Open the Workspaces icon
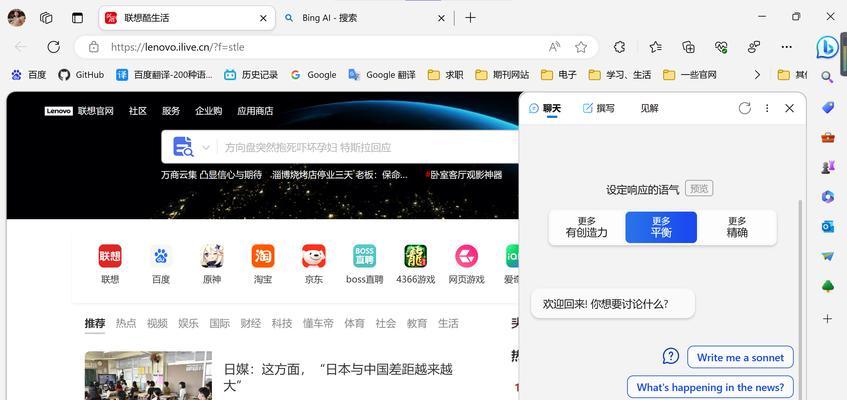Screen dimensions: 847x400 point(46,18)
